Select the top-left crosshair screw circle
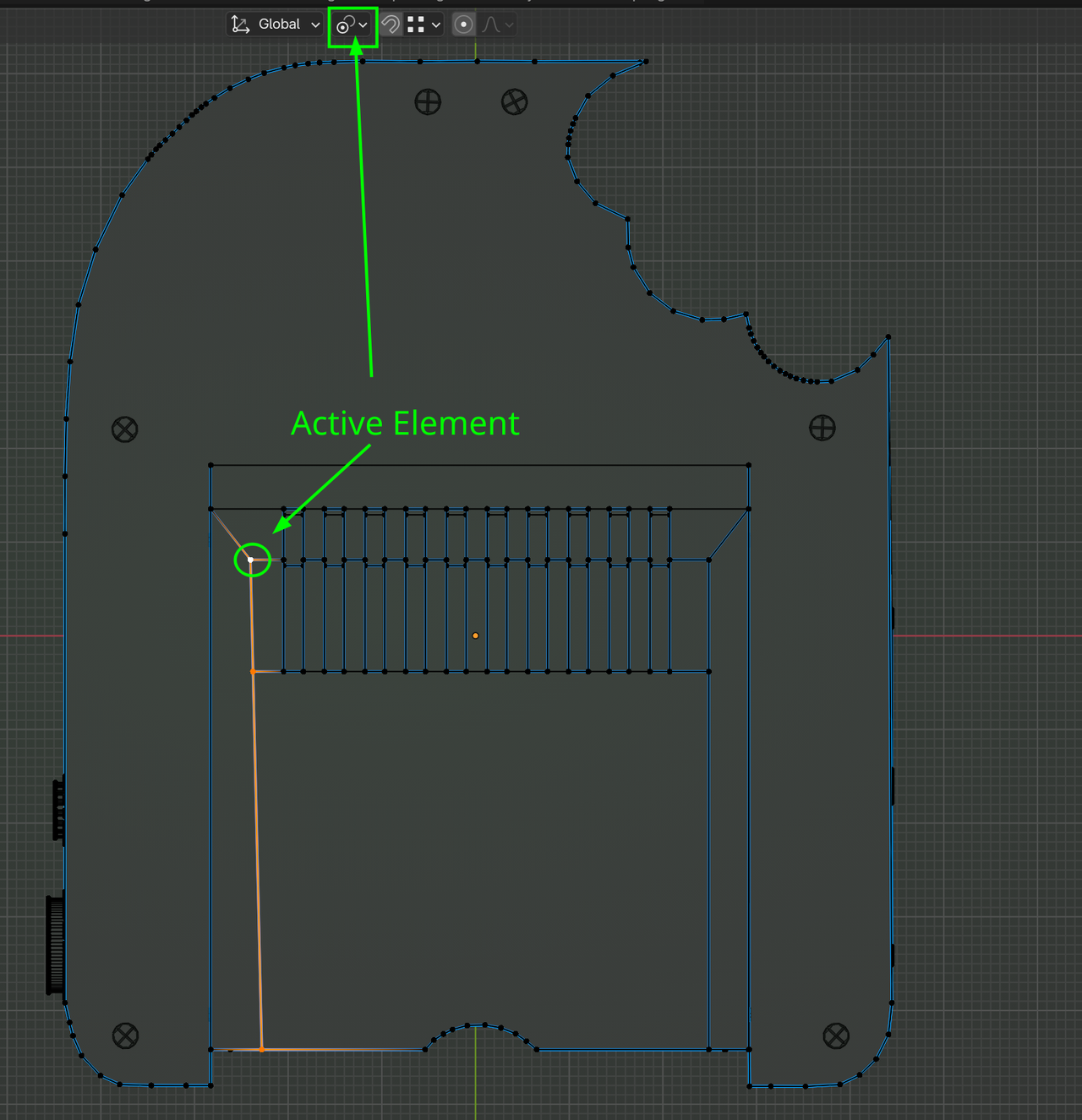1082x1120 pixels. [x=427, y=101]
